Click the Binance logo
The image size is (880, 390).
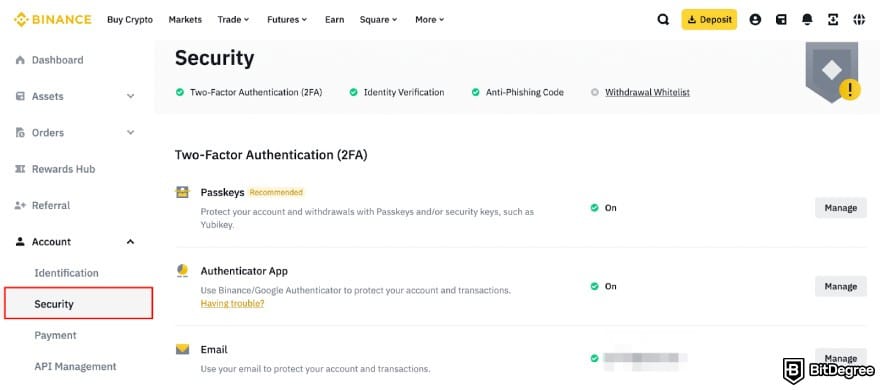click(x=53, y=20)
